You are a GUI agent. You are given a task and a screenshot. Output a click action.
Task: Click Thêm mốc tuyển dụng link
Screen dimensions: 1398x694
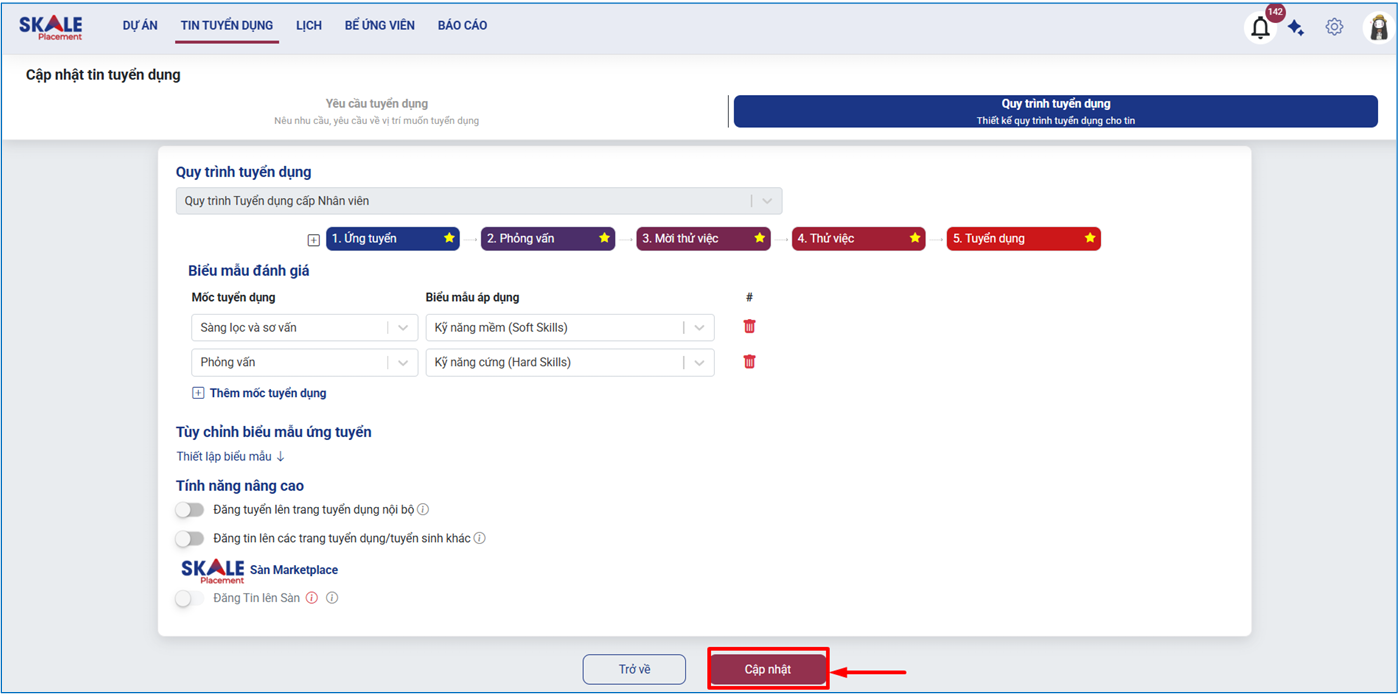tap(267, 393)
